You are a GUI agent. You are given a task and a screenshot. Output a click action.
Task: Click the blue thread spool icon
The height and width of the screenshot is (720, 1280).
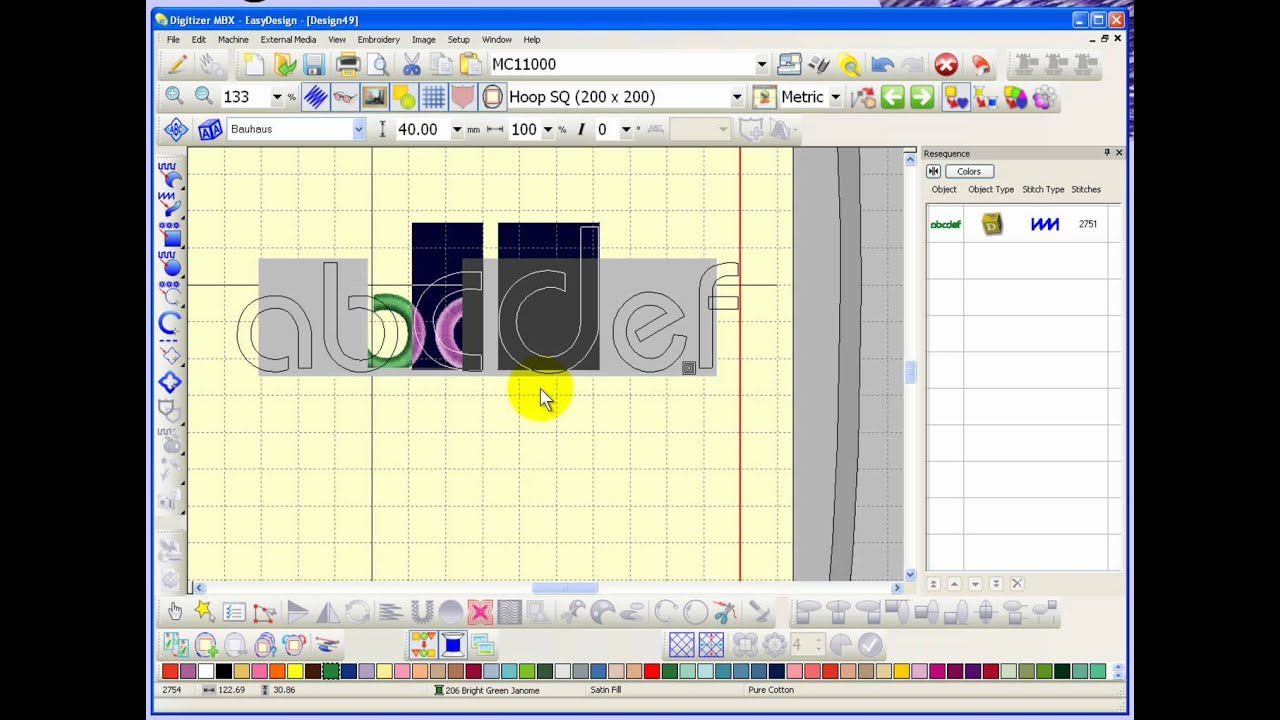coord(452,645)
